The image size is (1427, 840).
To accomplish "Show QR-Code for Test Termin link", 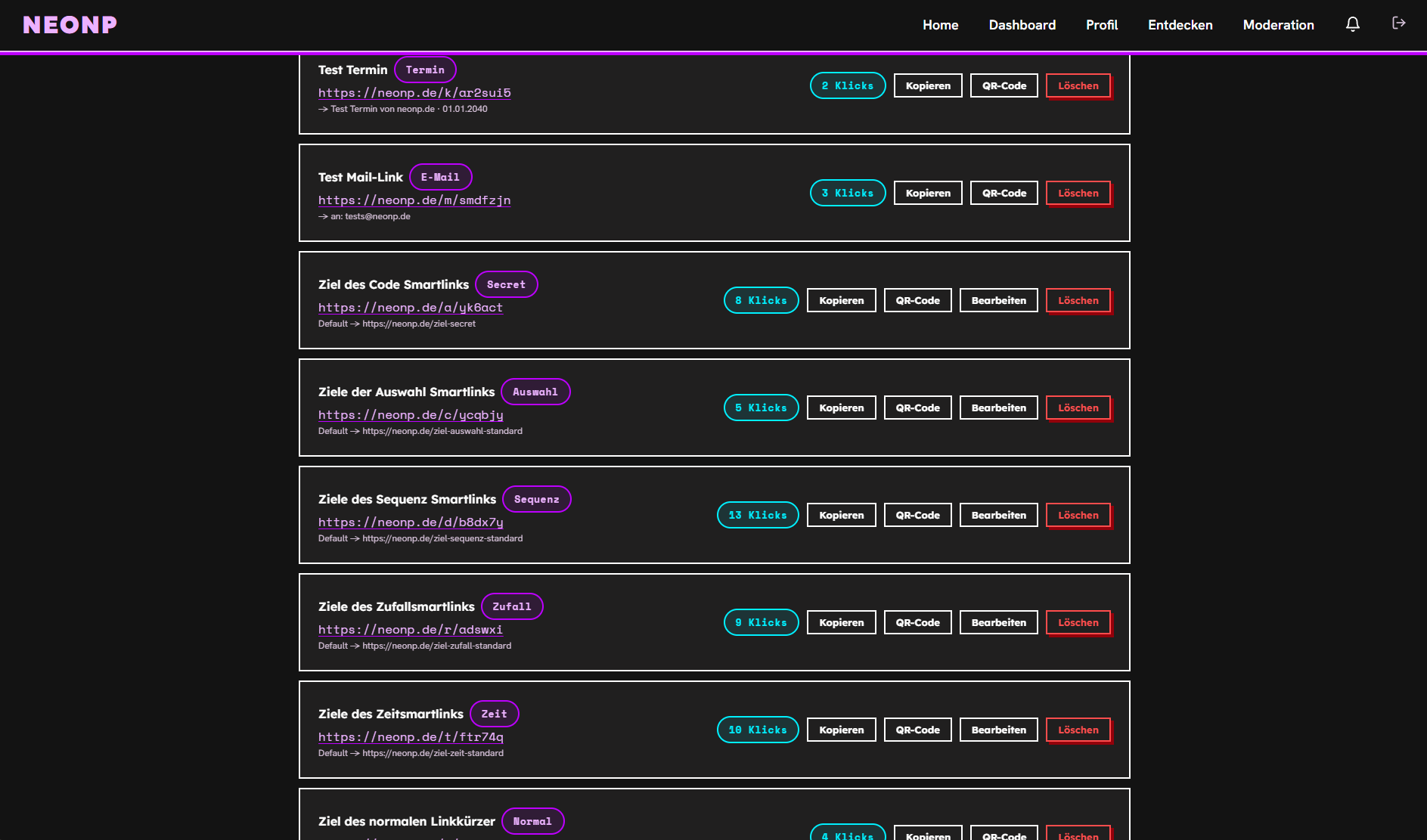I will pos(1004,85).
